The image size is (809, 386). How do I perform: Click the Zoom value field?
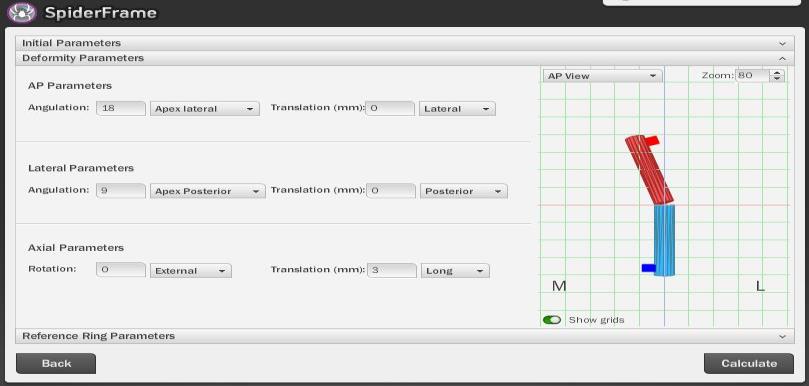point(752,75)
